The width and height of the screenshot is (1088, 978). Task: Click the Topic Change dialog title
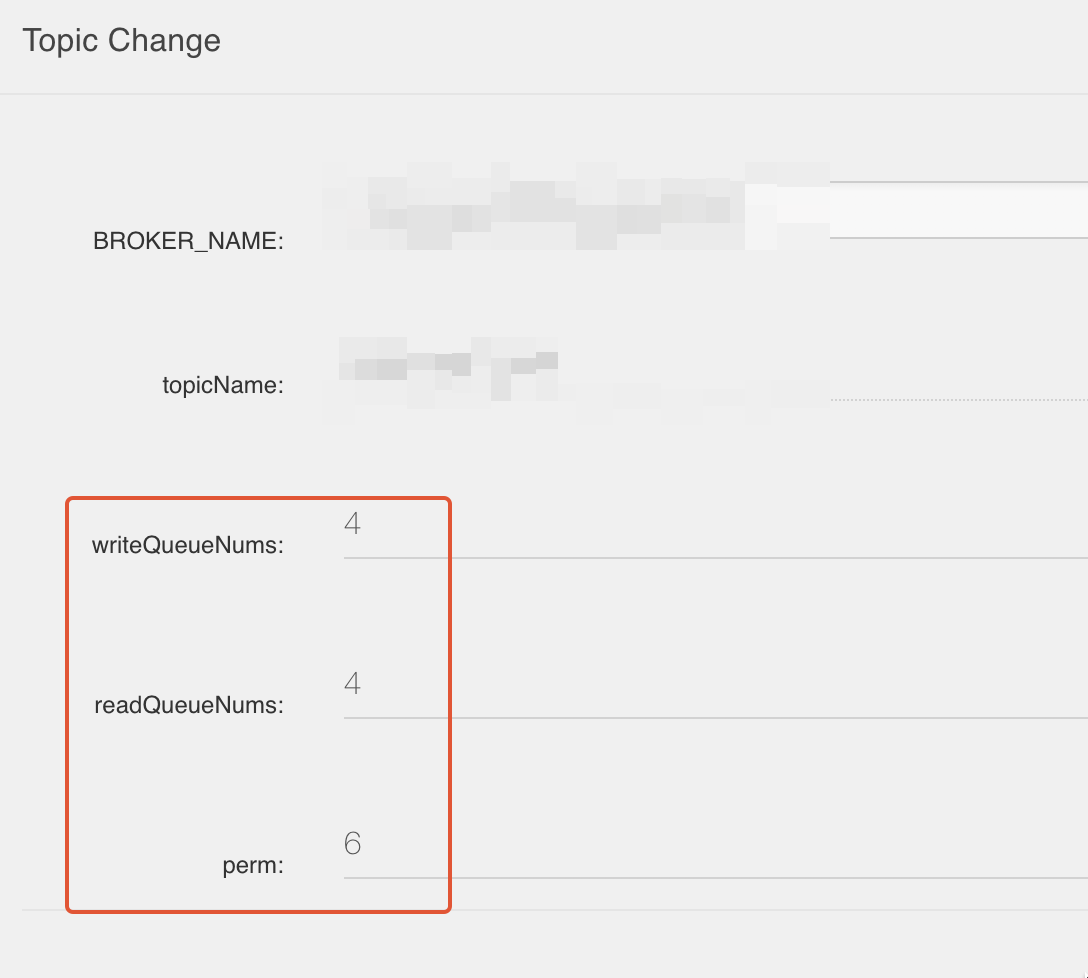121,40
